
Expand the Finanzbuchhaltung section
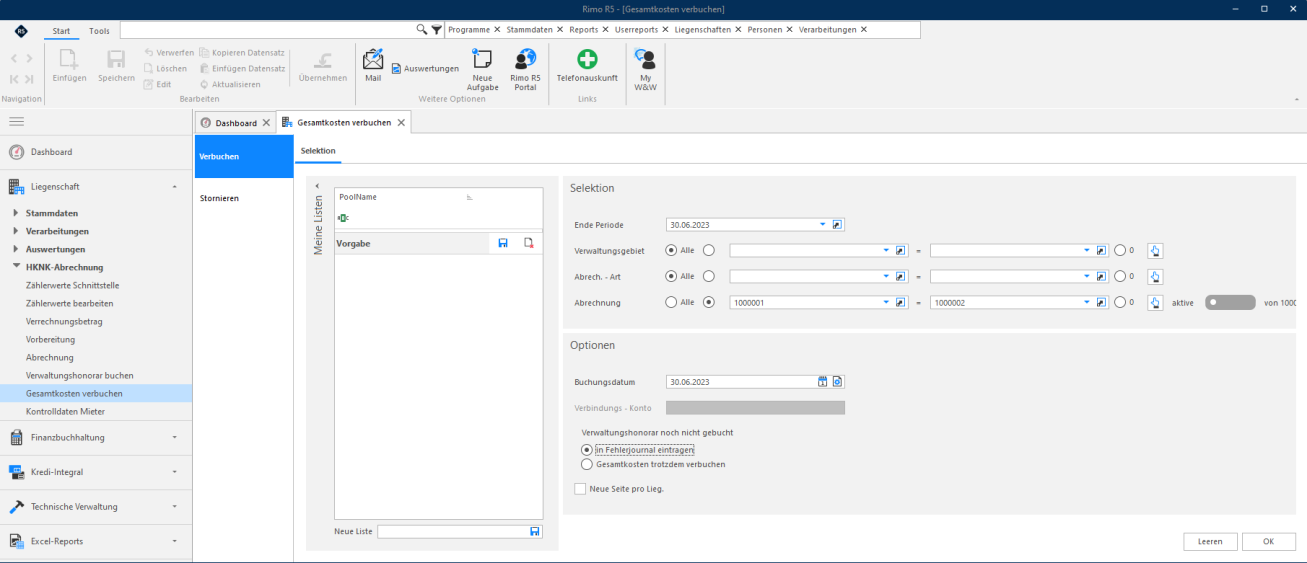(175, 437)
